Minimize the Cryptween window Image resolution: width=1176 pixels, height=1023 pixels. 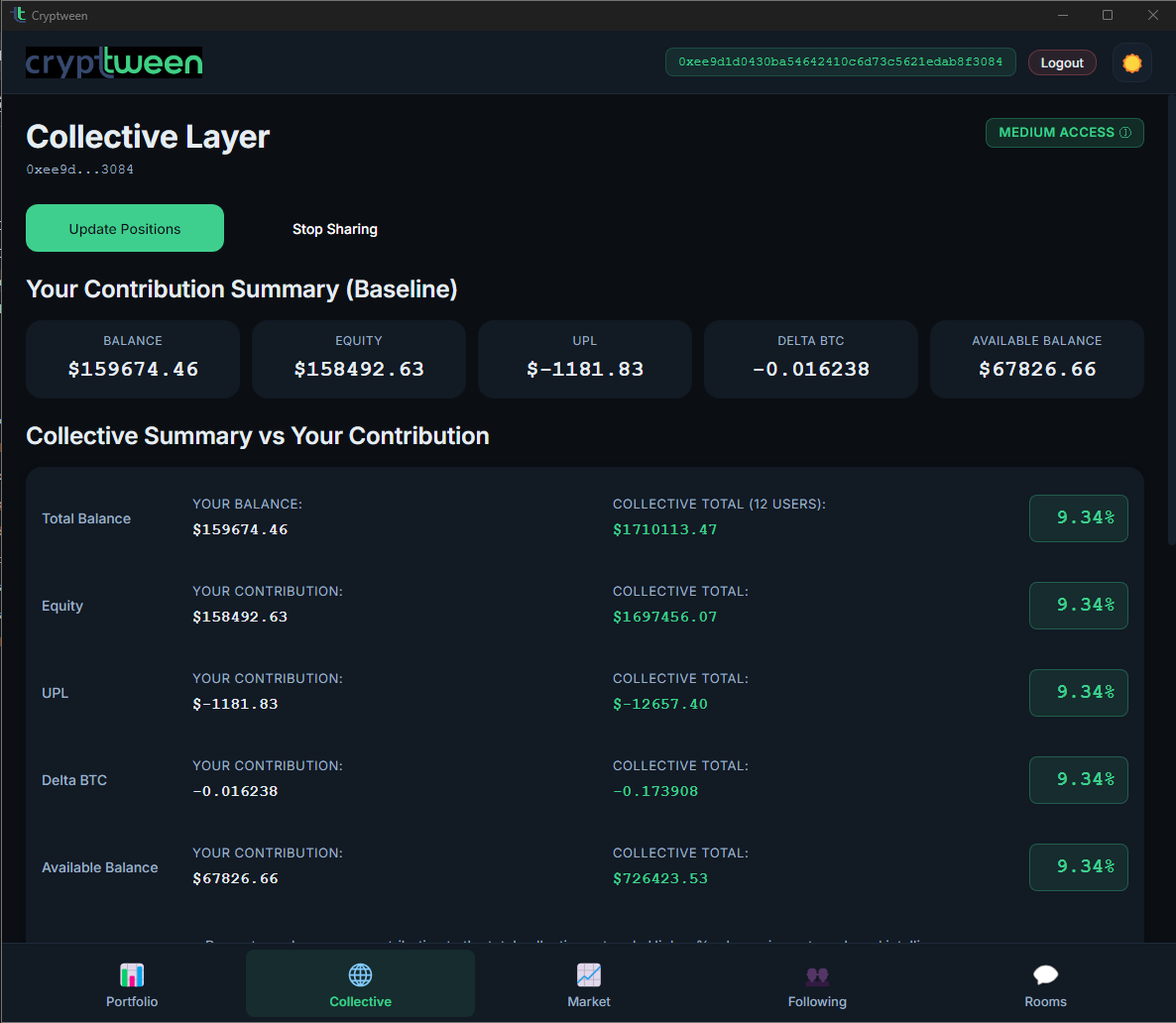point(1063,15)
